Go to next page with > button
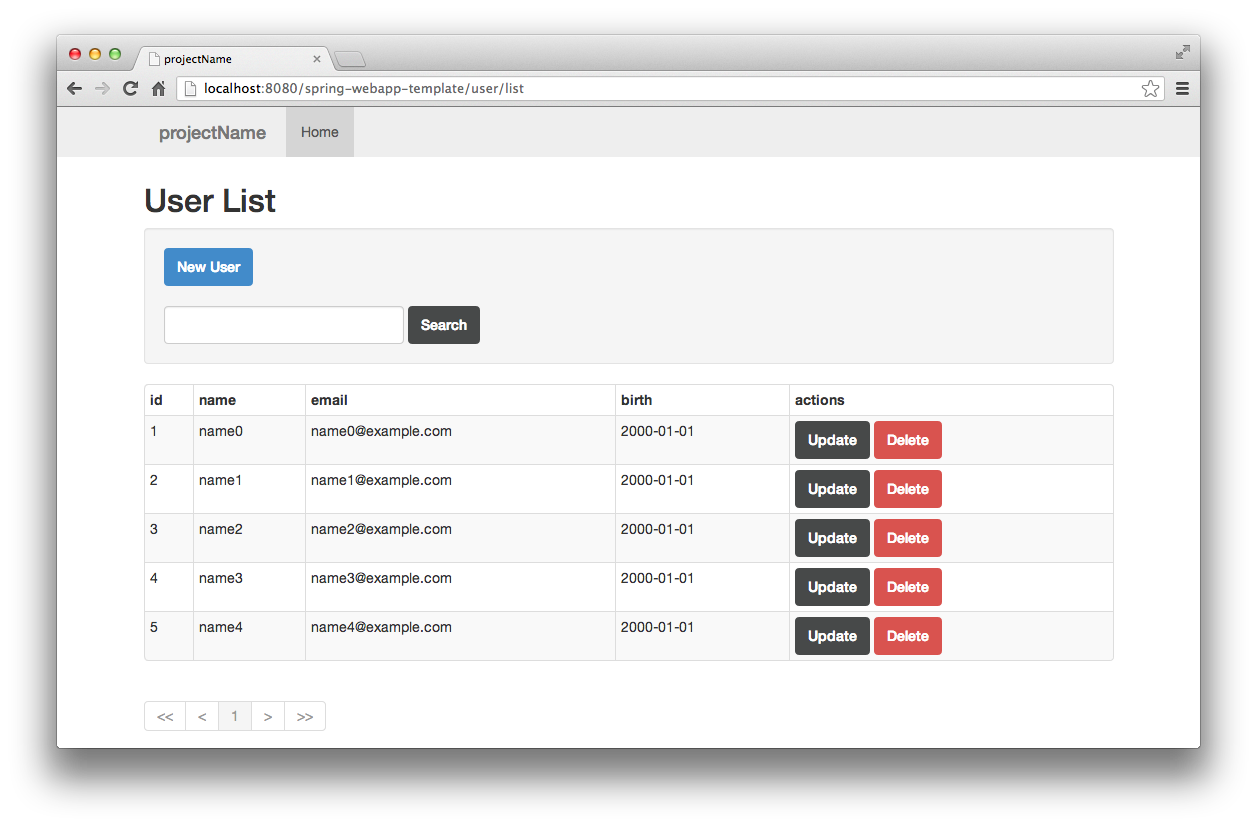This screenshot has height=827, width=1257. click(268, 716)
